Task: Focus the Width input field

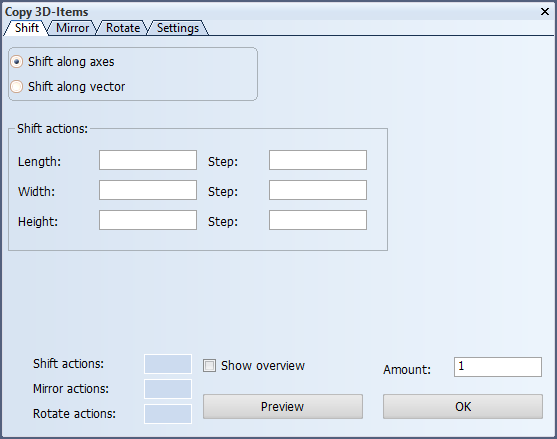Action: point(148,190)
